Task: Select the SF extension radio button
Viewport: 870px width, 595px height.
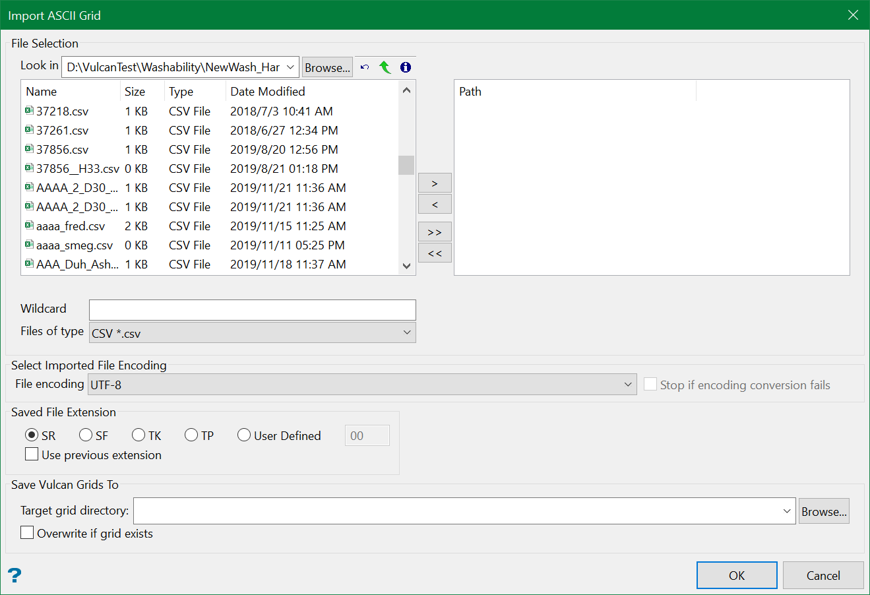Action: [86, 435]
